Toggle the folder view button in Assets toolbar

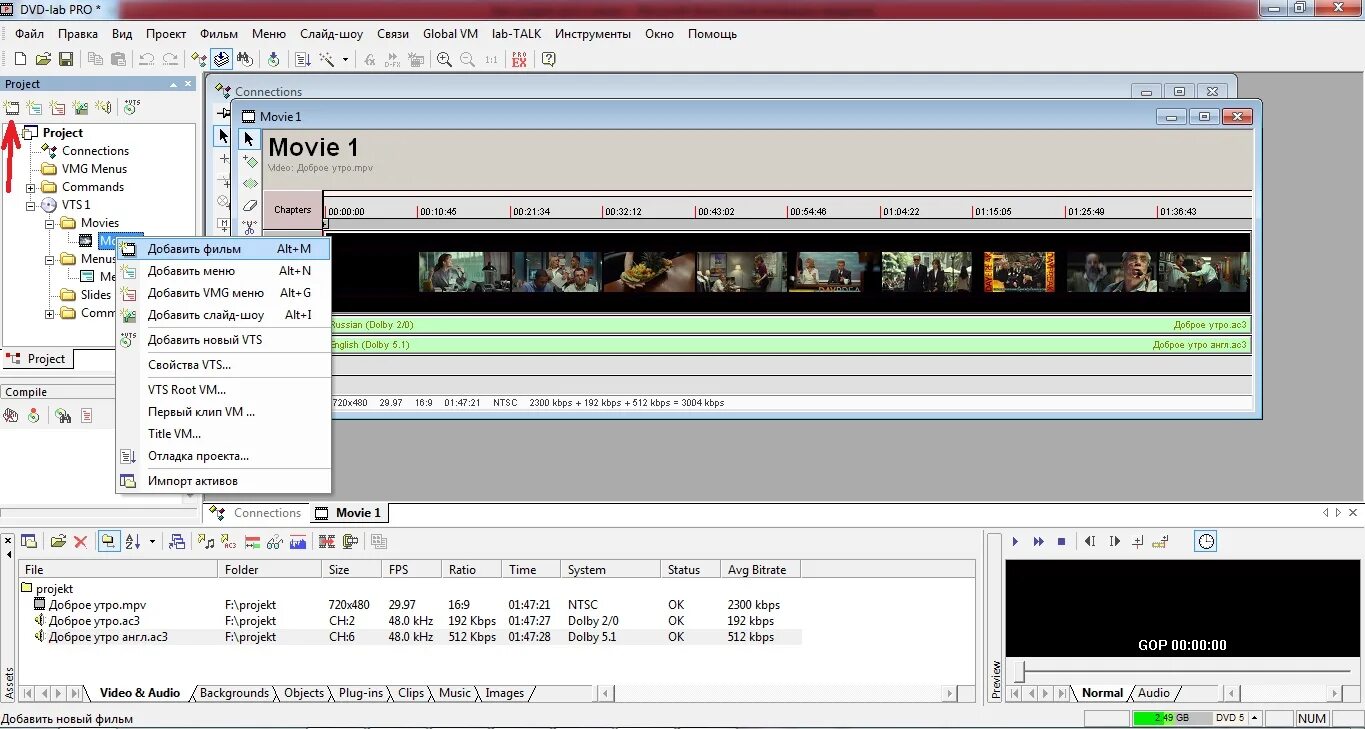pyautogui.click(x=107, y=541)
